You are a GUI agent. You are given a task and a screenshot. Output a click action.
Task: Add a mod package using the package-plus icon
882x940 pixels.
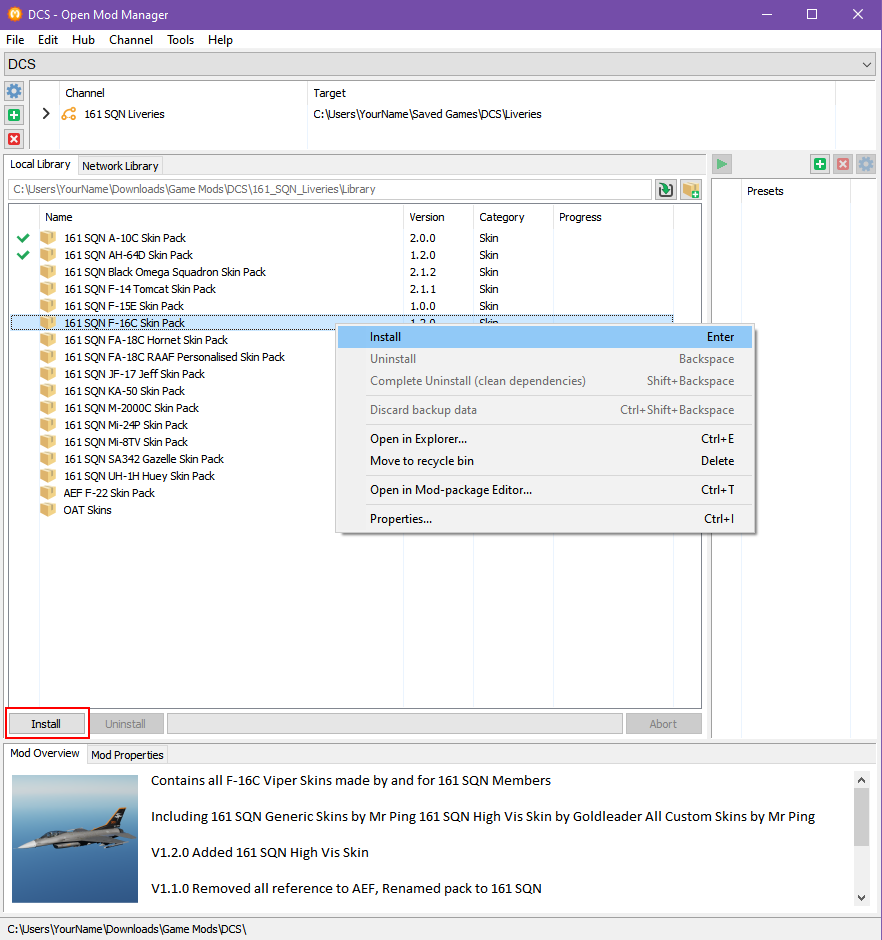coord(691,189)
